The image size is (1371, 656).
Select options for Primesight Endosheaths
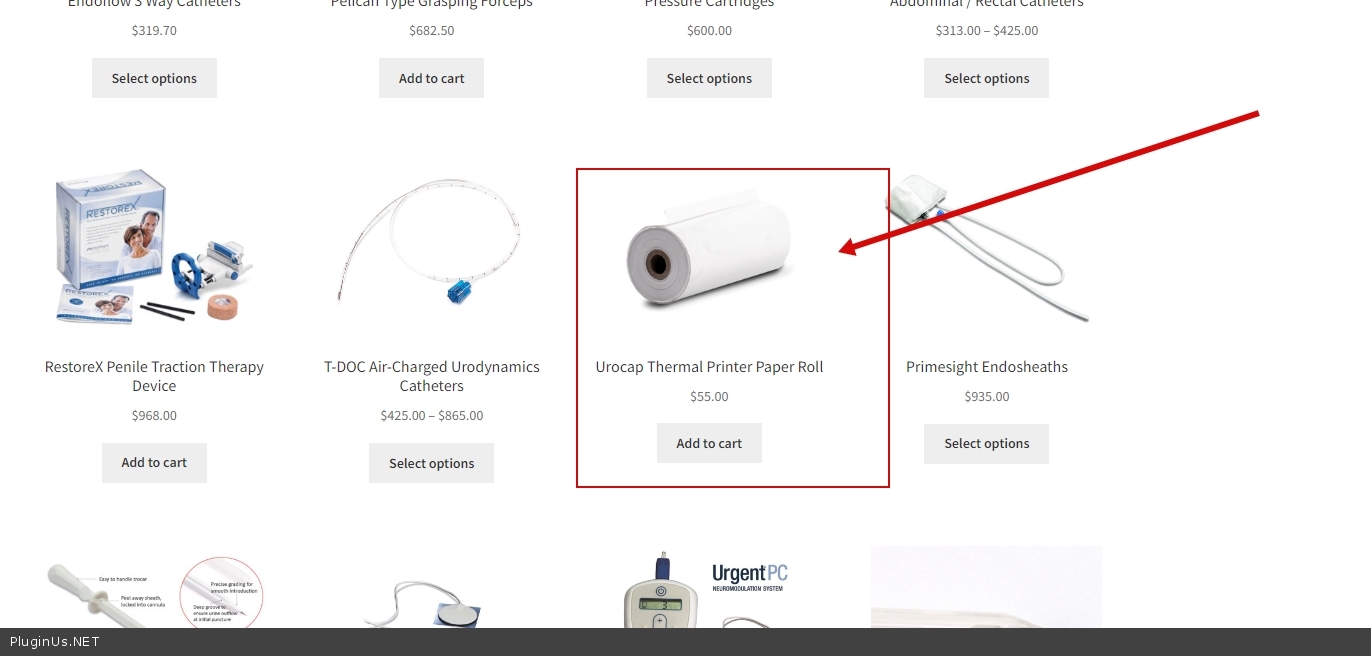point(986,444)
